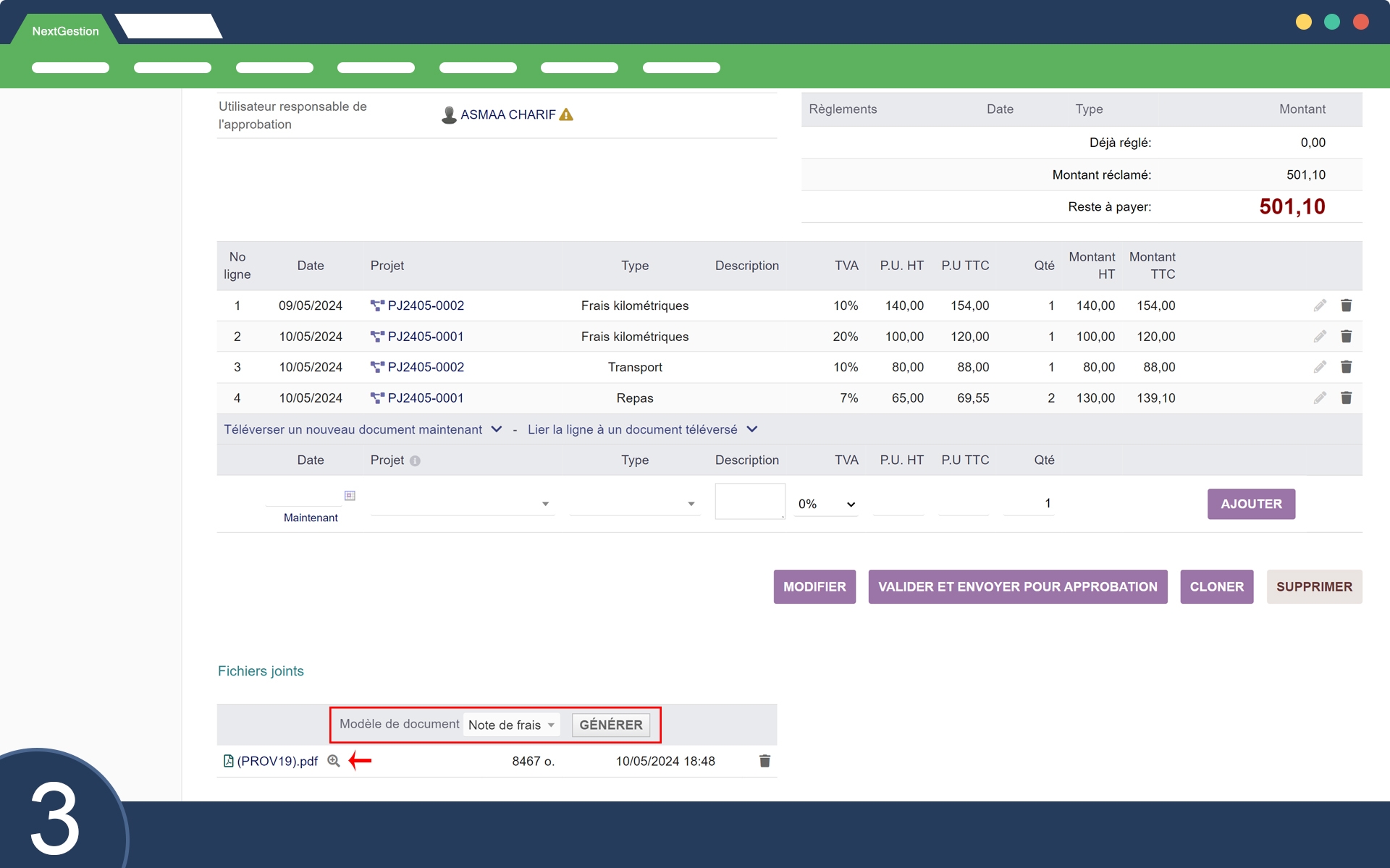Viewport: 1390px width, 868px height.
Task: Click 'Valider et envoyer pour approbation' button
Action: (1017, 586)
